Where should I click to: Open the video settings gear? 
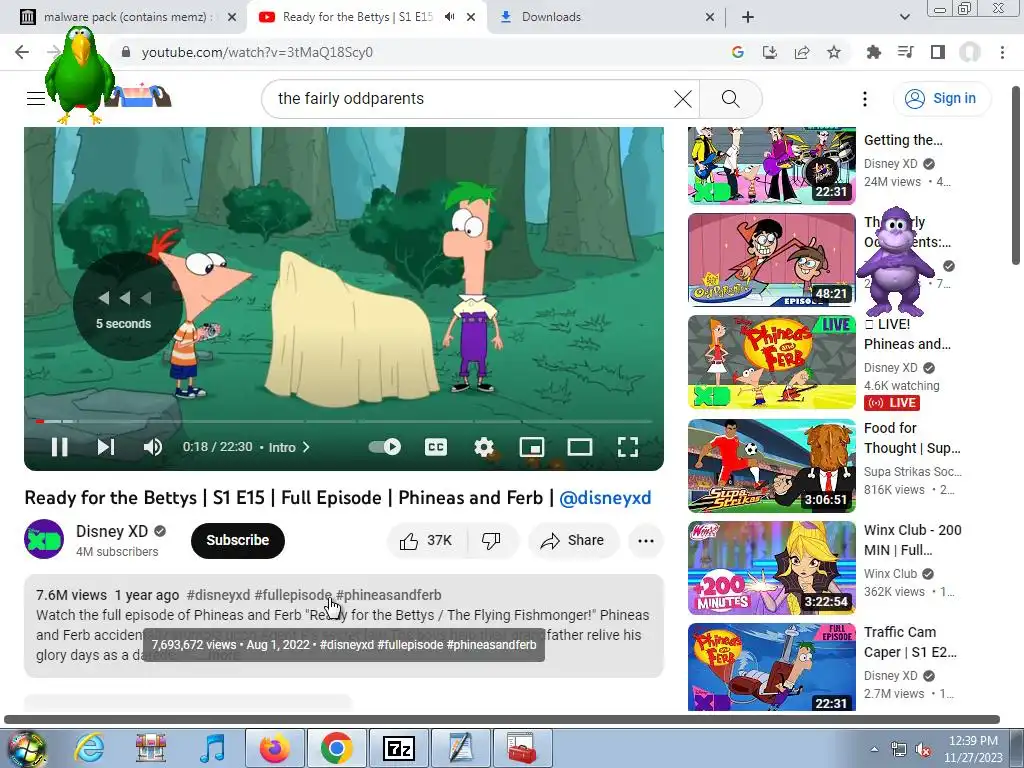484,447
